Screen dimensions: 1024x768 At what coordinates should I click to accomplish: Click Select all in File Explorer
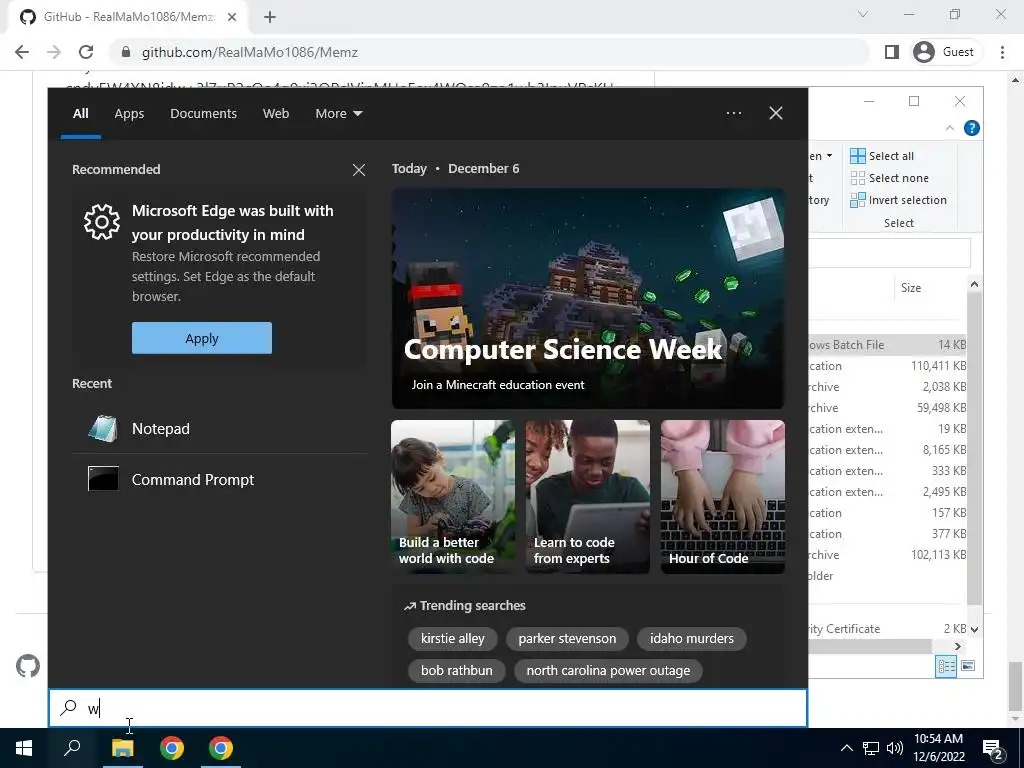[x=882, y=156]
